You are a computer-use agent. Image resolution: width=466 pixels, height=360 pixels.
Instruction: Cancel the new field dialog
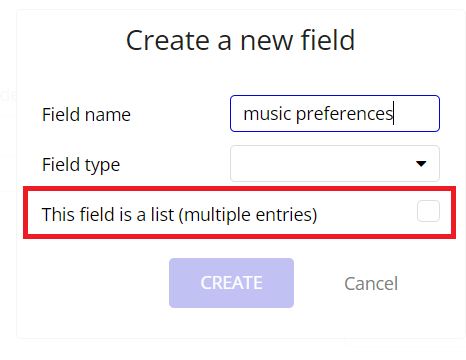point(371,283)
